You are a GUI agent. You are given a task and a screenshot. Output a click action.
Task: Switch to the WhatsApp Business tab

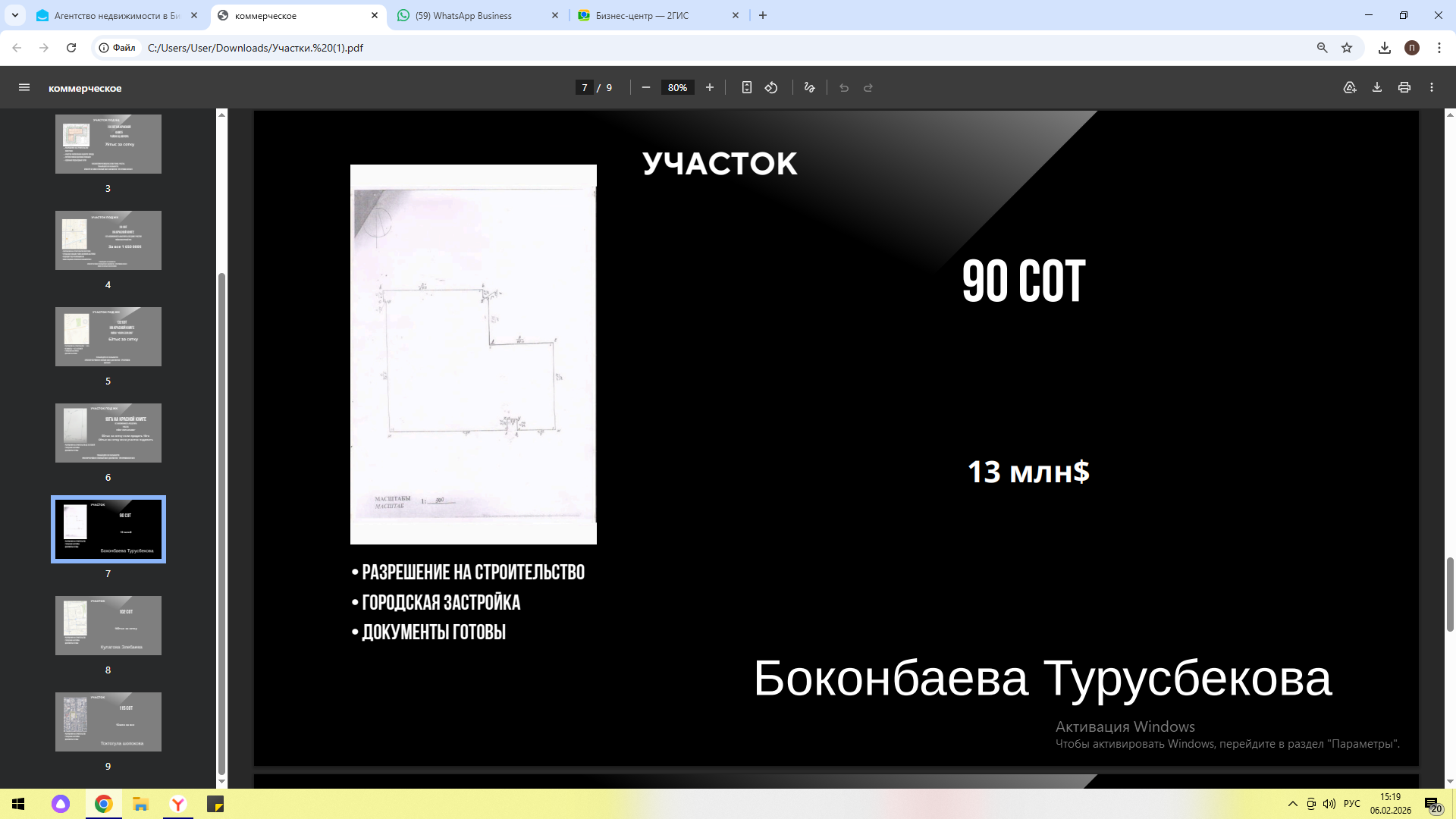tap(463, 15)
